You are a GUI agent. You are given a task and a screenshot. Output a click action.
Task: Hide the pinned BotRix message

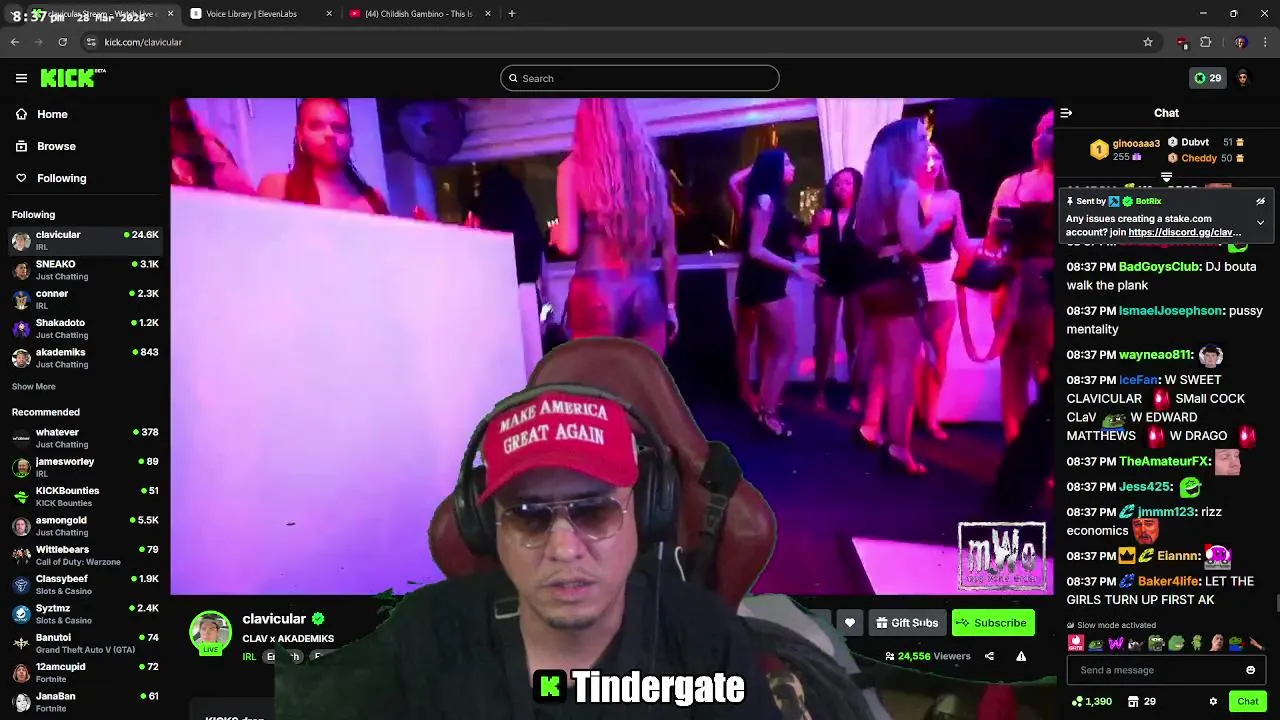click(x=1260, y=201)
